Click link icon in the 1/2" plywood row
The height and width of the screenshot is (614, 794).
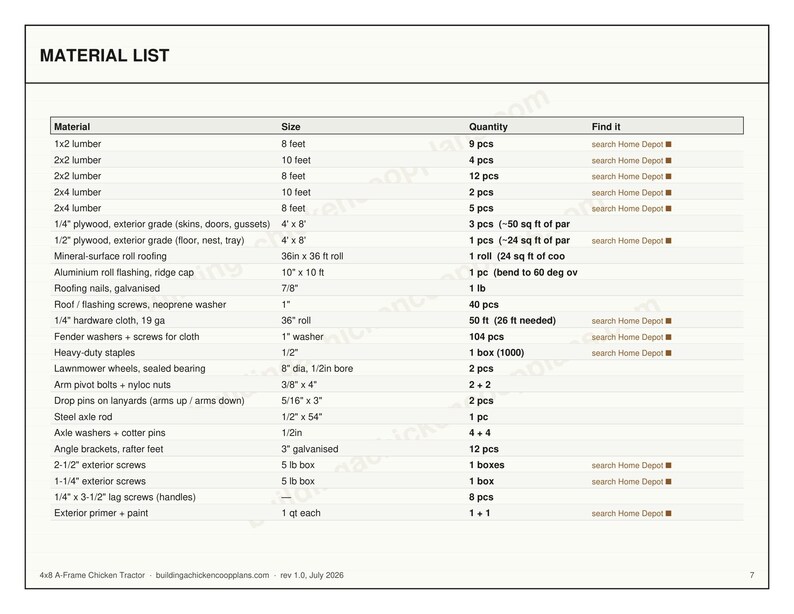[668, 241]
